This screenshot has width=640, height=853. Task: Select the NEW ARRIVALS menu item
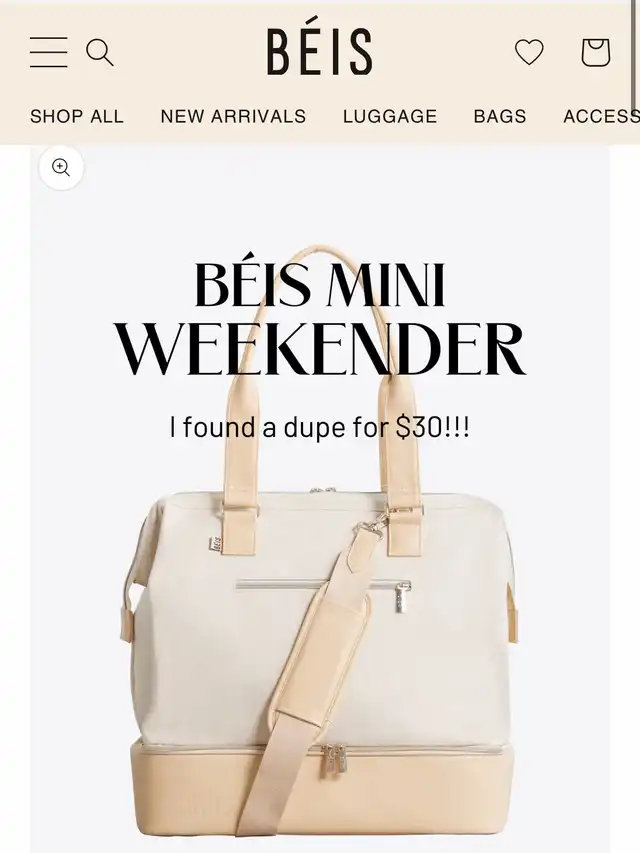[233, 116]
